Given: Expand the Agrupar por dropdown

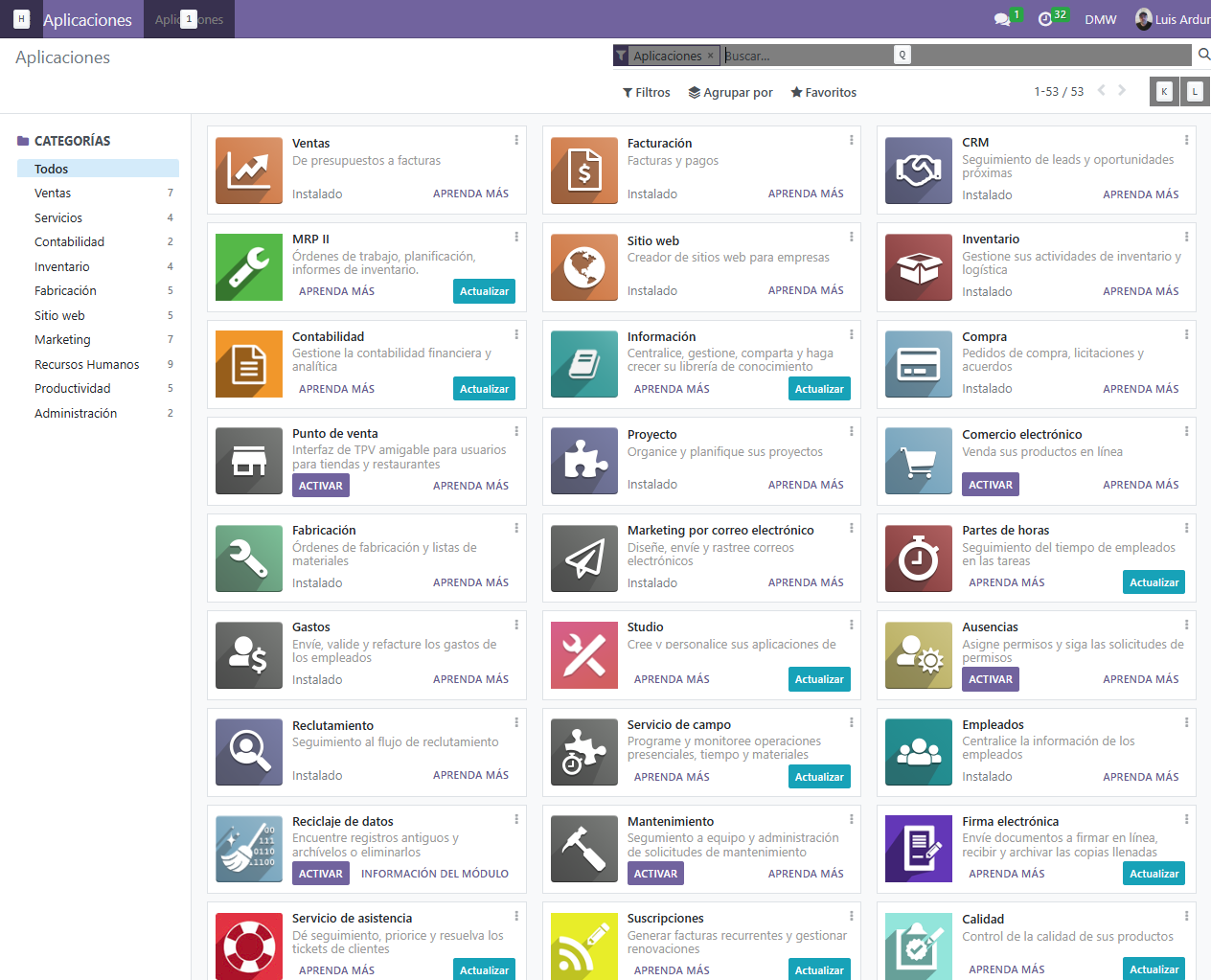Looking at the screenshot, I should [731, 93].
